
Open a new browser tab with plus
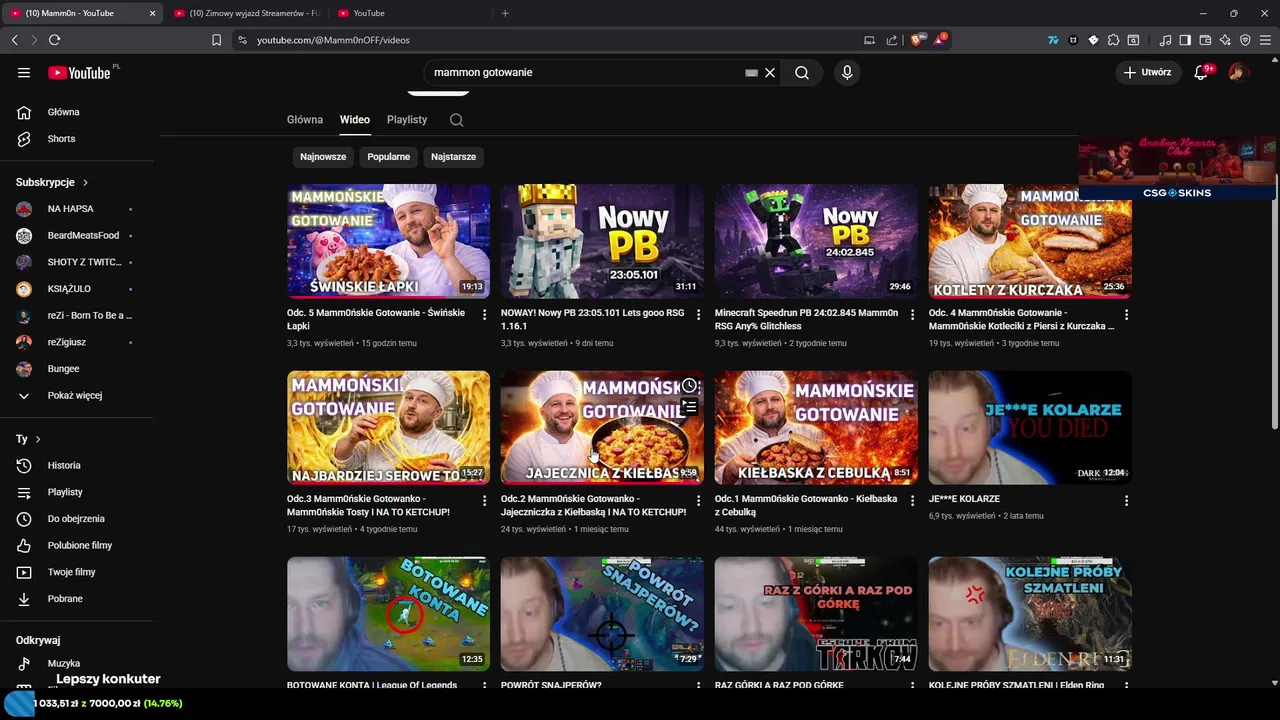click(505, 13)
